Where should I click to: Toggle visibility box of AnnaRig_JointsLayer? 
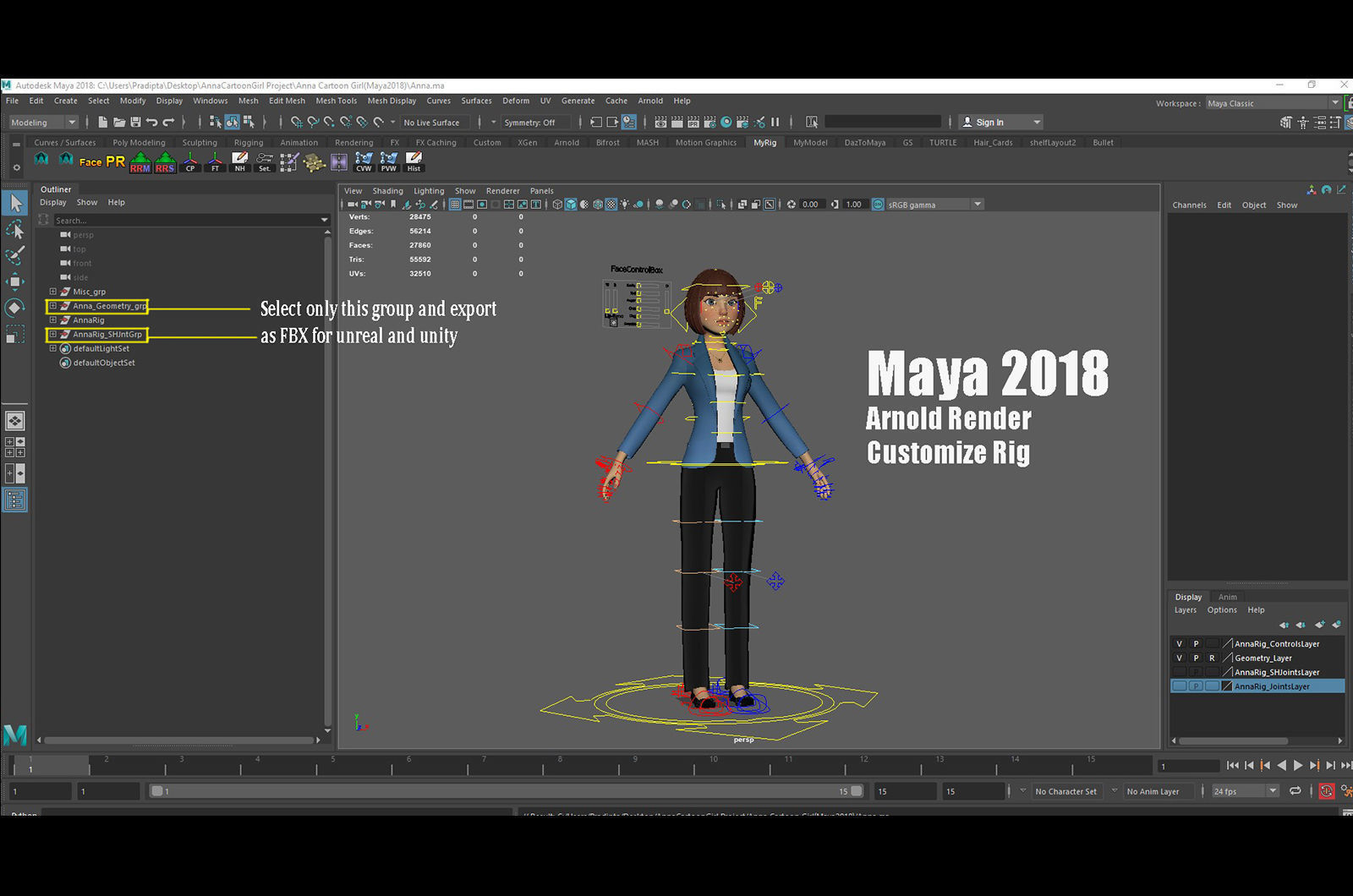pos(1180,686)
